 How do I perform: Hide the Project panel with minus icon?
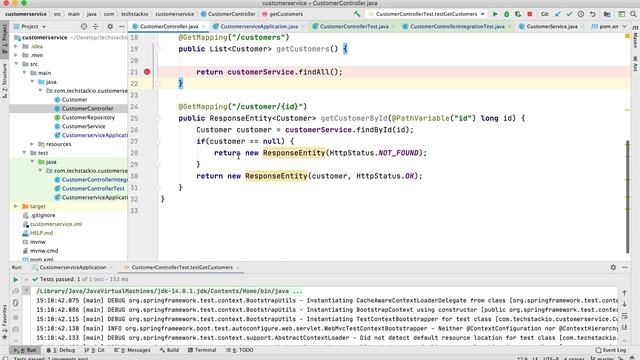coord(121,27)
